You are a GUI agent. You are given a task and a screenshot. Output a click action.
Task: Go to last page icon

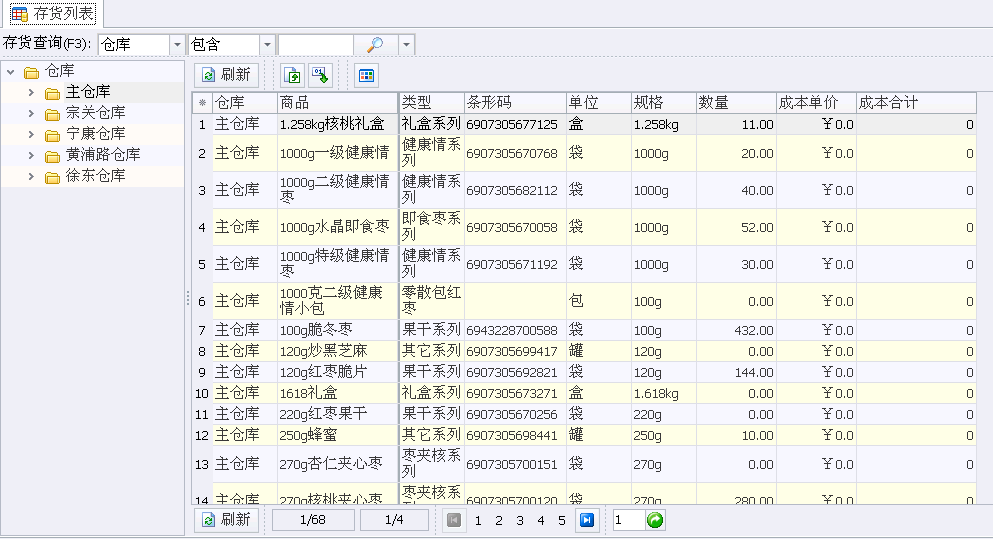click(586, 520)
